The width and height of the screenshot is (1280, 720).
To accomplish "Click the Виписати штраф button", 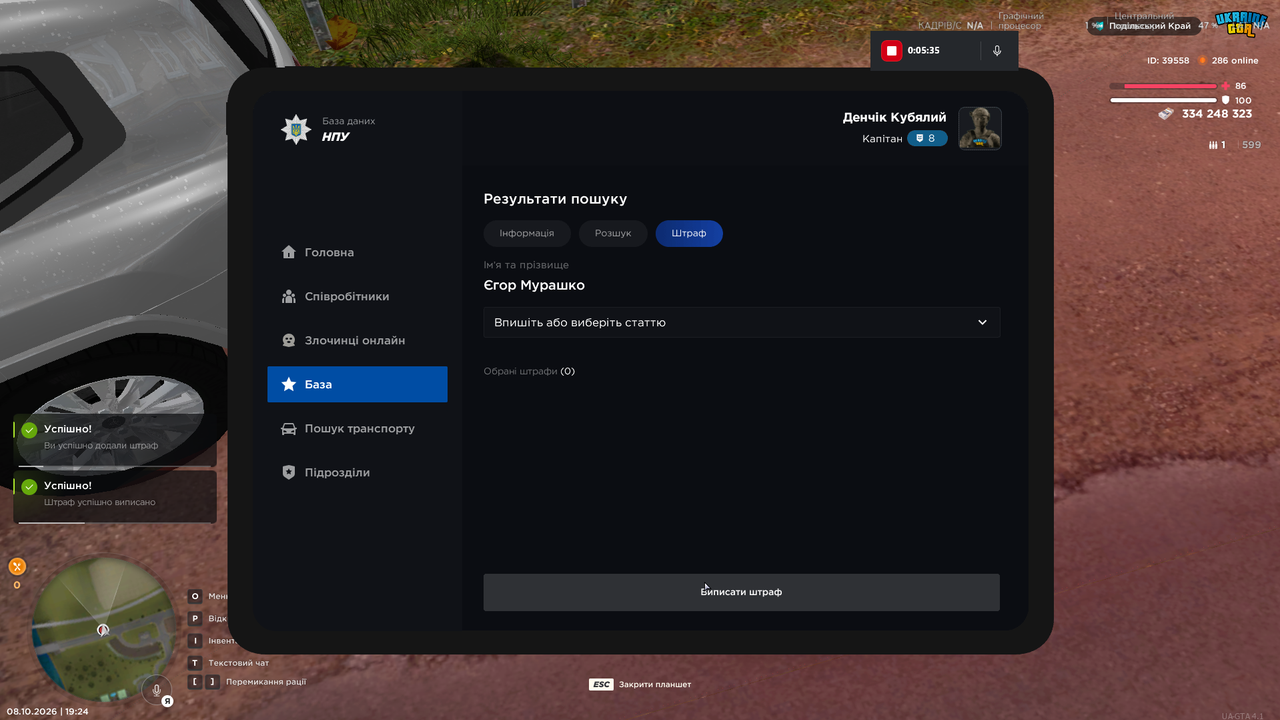I will (x=742, y=592).
